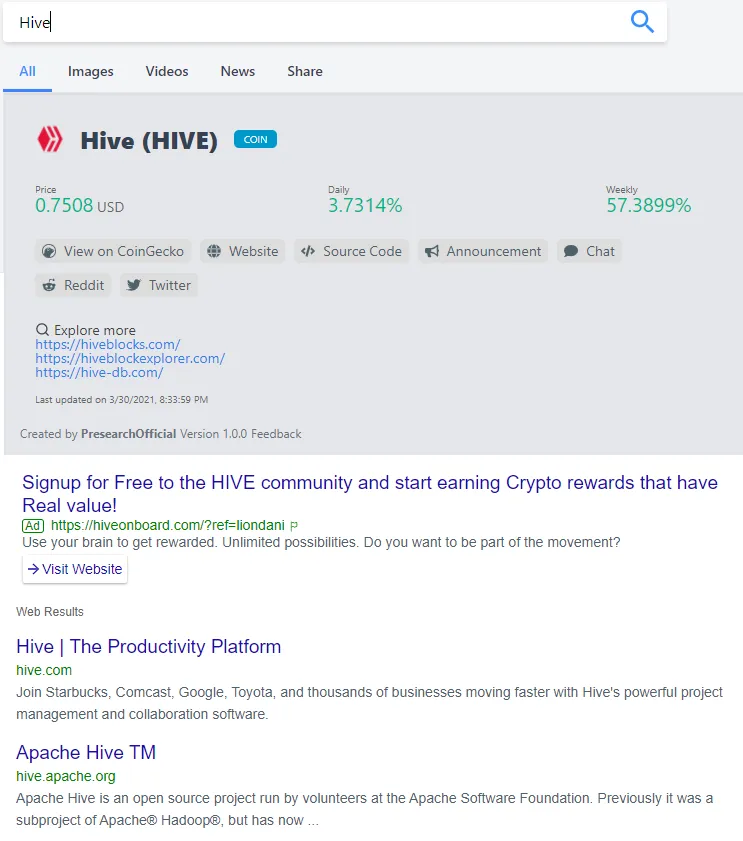743x841 pixels.
Task: Click the code brackets icon for Source Code
Action: 308,252
